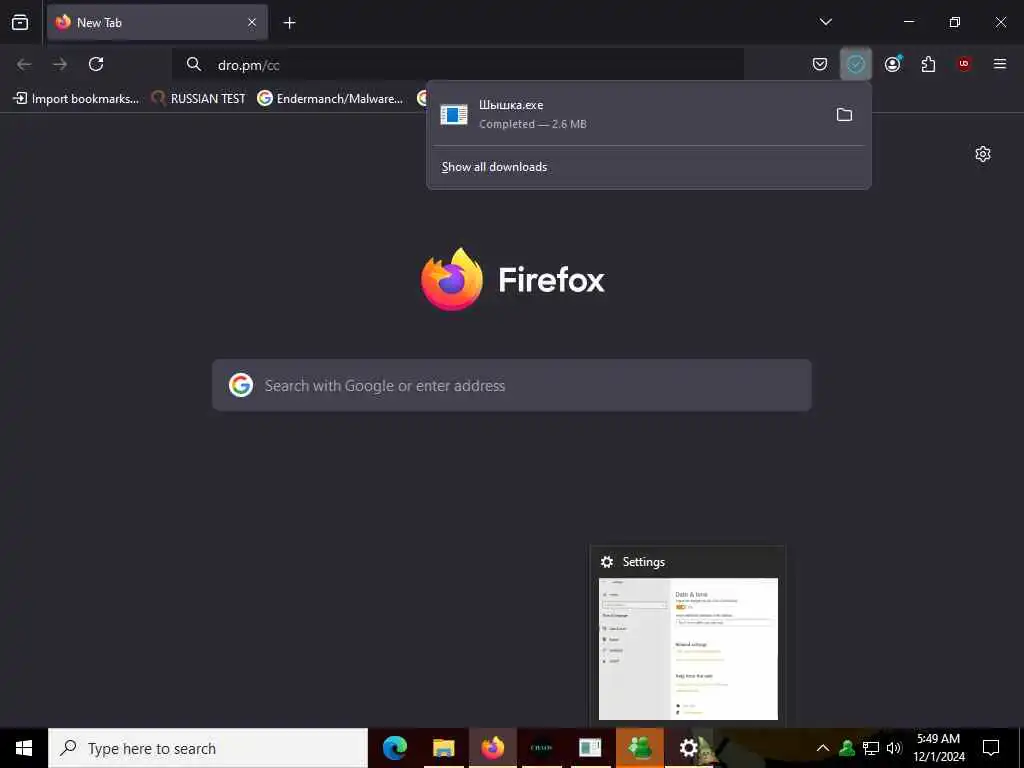Screen dimensions: 1024x768
Task: Go back with the back arrow
Action: point(24,64)
